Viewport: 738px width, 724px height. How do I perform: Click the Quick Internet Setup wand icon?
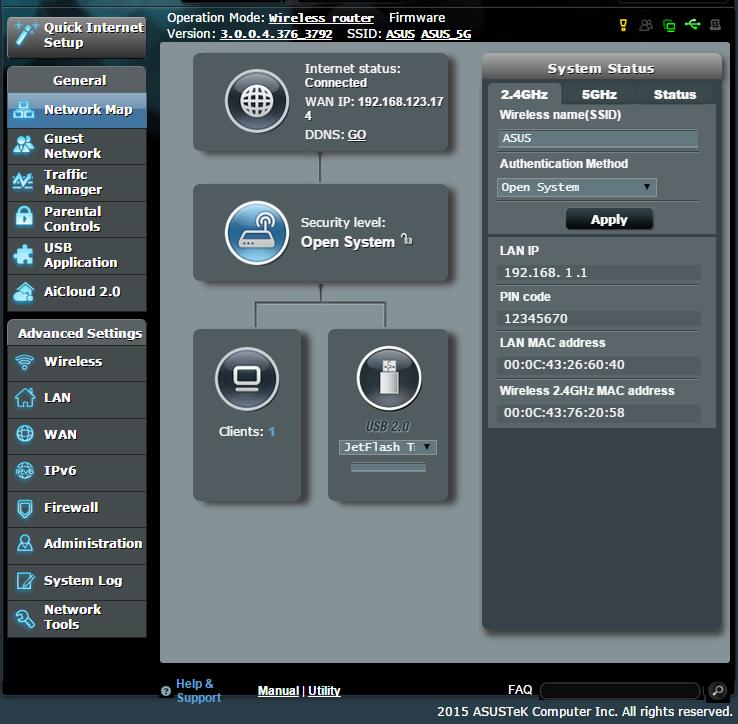point(25,34)
